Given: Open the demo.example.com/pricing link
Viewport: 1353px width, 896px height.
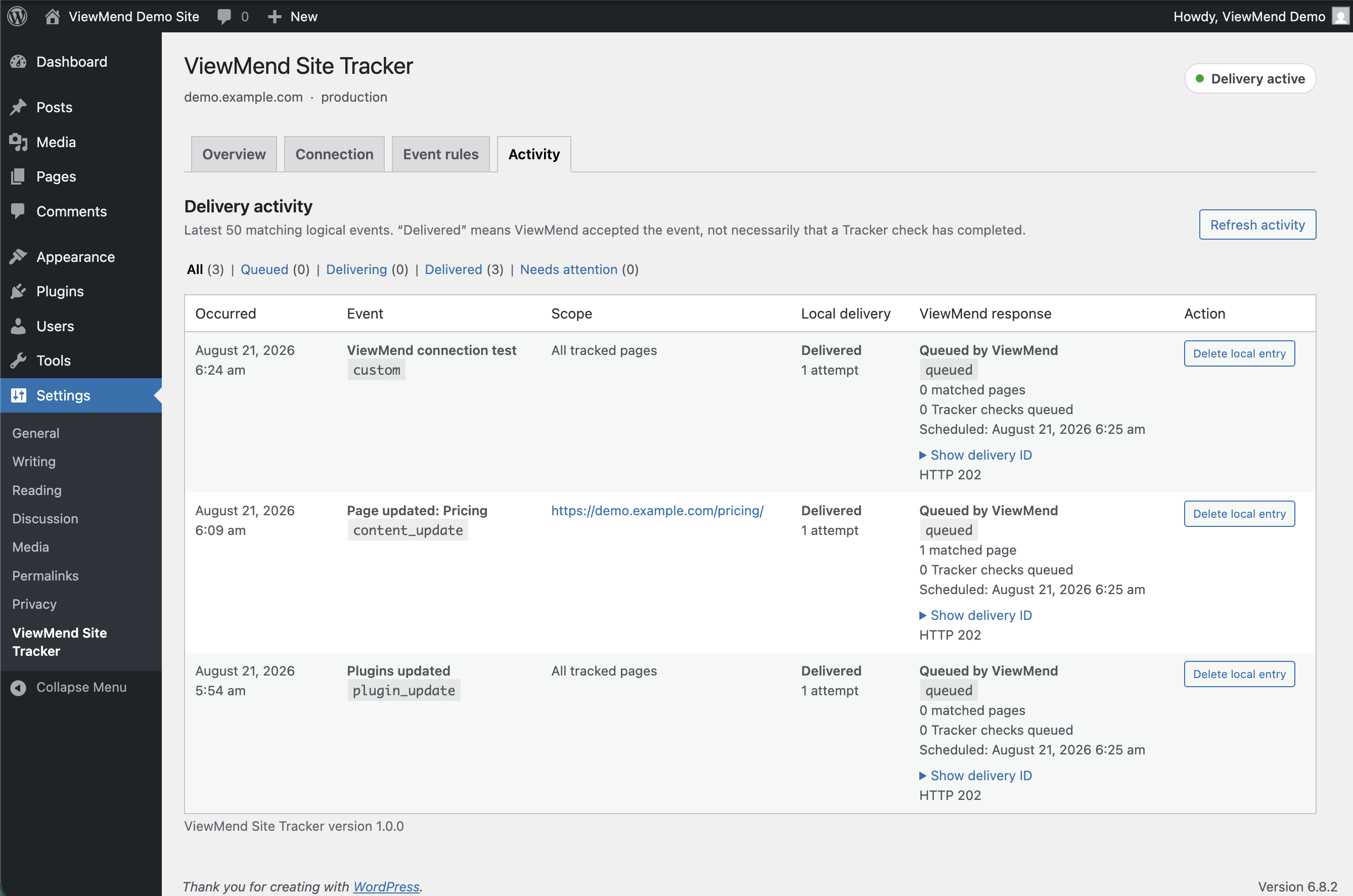Looking at the screenshot, I should coord(657,510).
